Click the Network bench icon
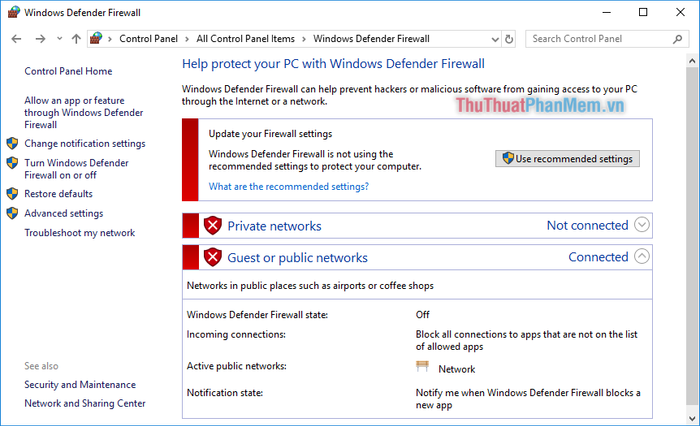The image size is (700, 426). coord(422,367)
